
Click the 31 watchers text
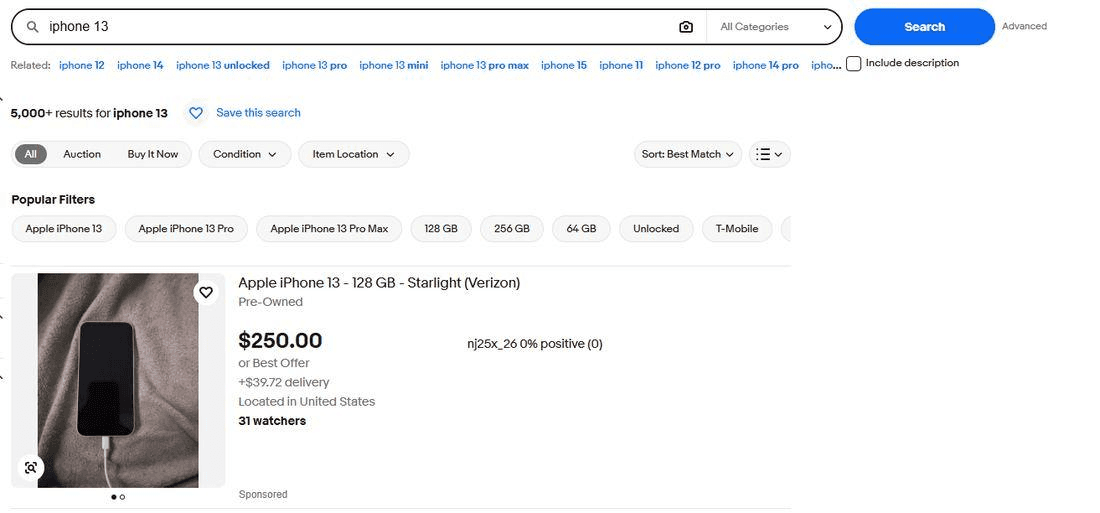[272, 421]
